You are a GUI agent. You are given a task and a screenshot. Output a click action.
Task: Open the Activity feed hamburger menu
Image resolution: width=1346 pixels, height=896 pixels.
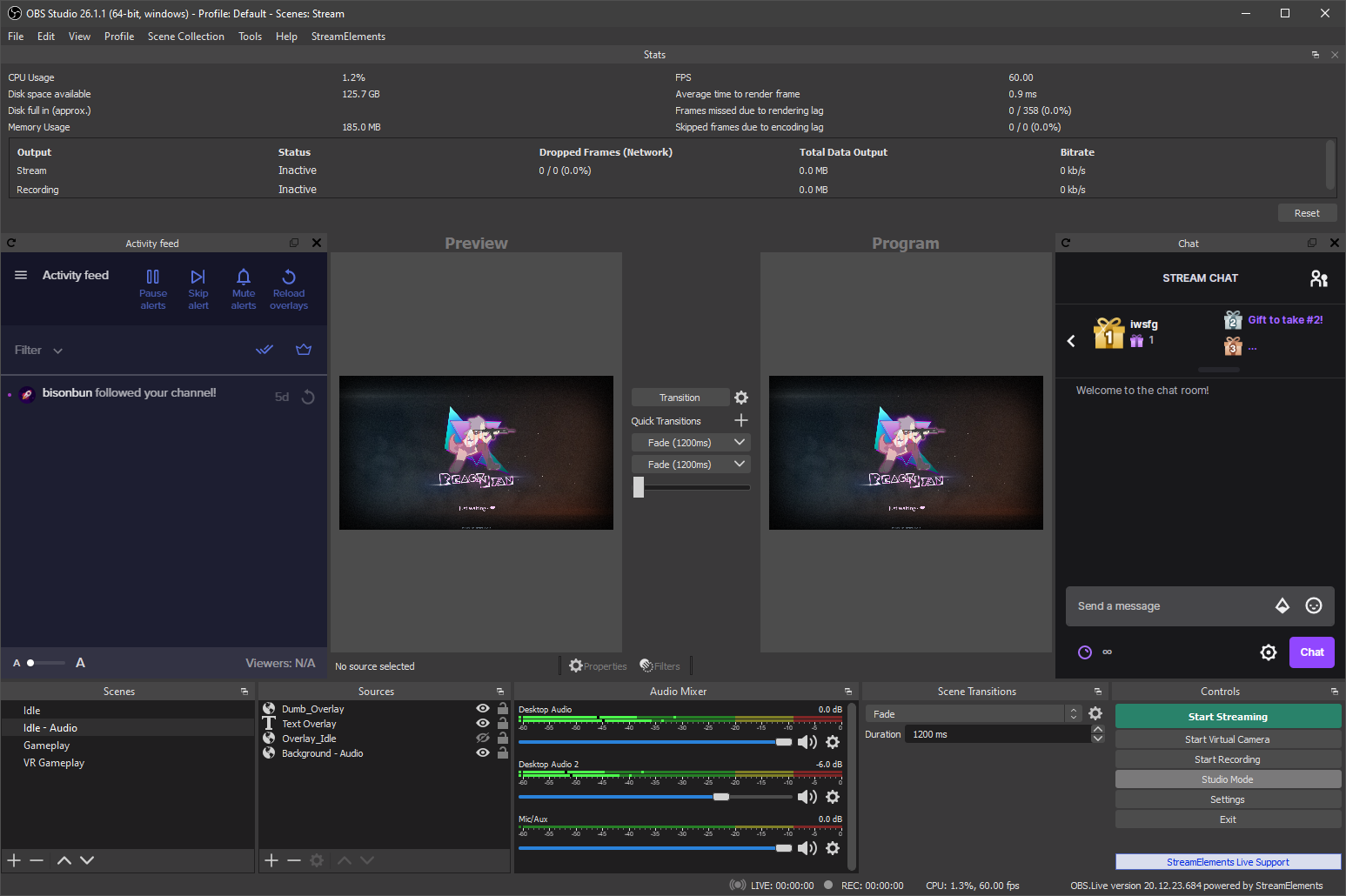(21, 275)
